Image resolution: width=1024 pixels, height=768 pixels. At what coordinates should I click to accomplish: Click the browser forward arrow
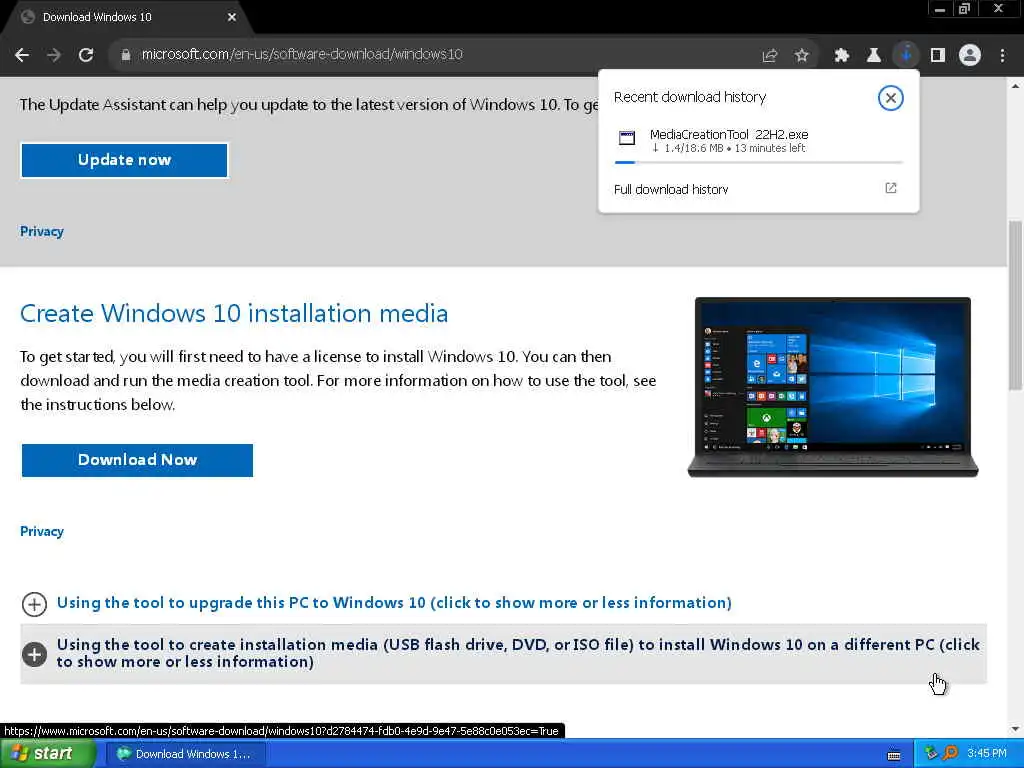54,56
